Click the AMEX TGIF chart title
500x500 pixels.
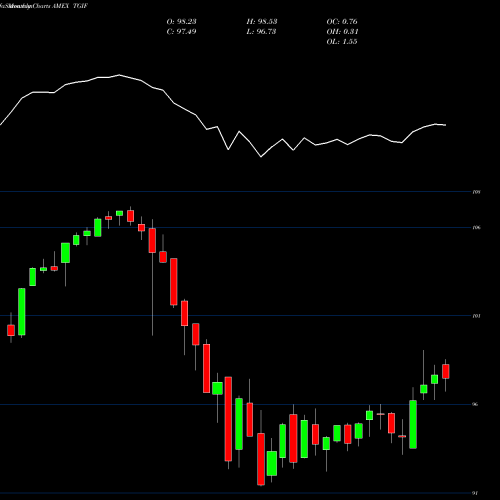pos(70,6)
